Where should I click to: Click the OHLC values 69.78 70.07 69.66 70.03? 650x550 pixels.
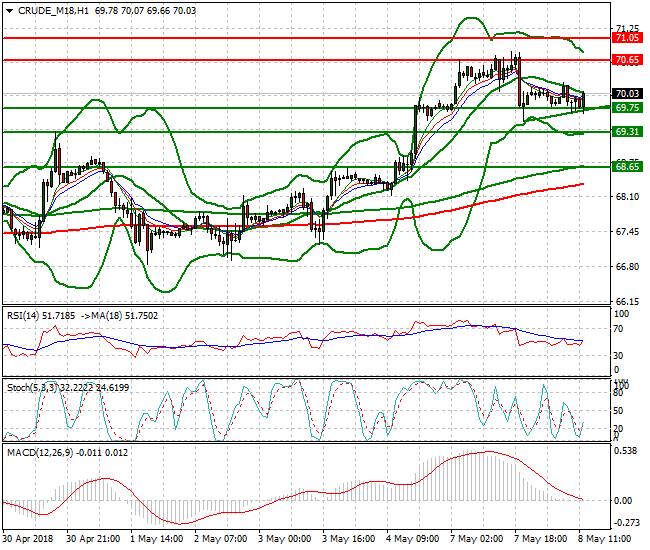tap(145, 11)
